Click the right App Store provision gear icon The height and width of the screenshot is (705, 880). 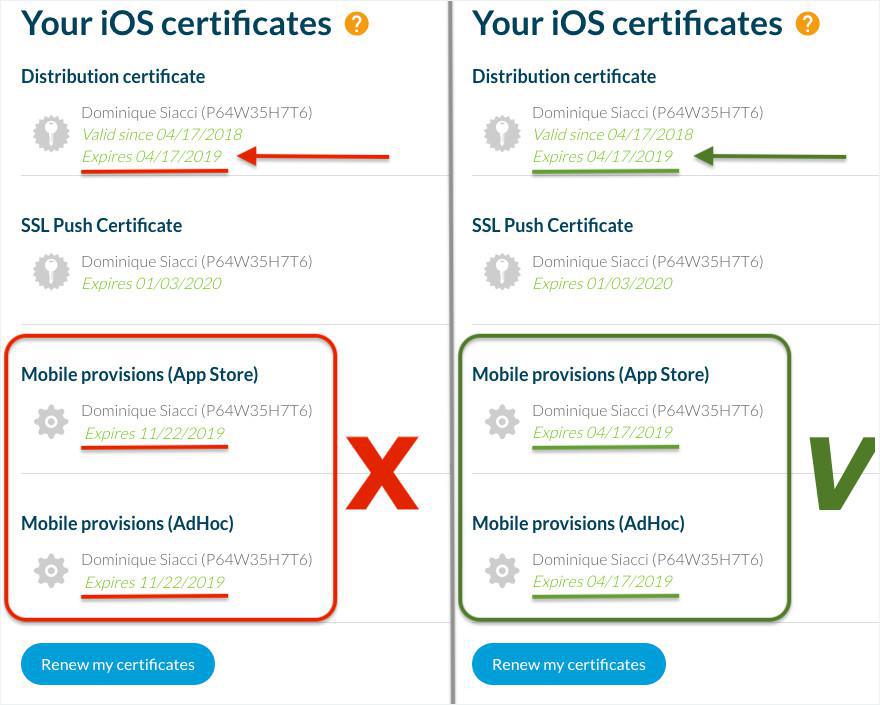pos(502,421)
